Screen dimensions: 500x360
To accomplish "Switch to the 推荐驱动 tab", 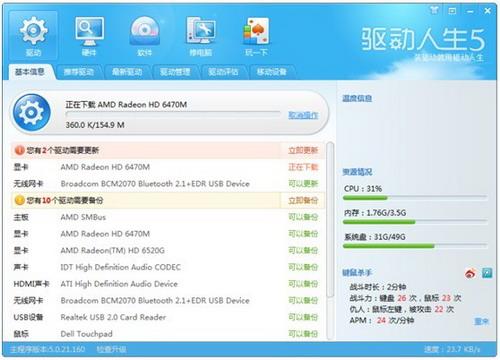I will click(x=79, y=72).
